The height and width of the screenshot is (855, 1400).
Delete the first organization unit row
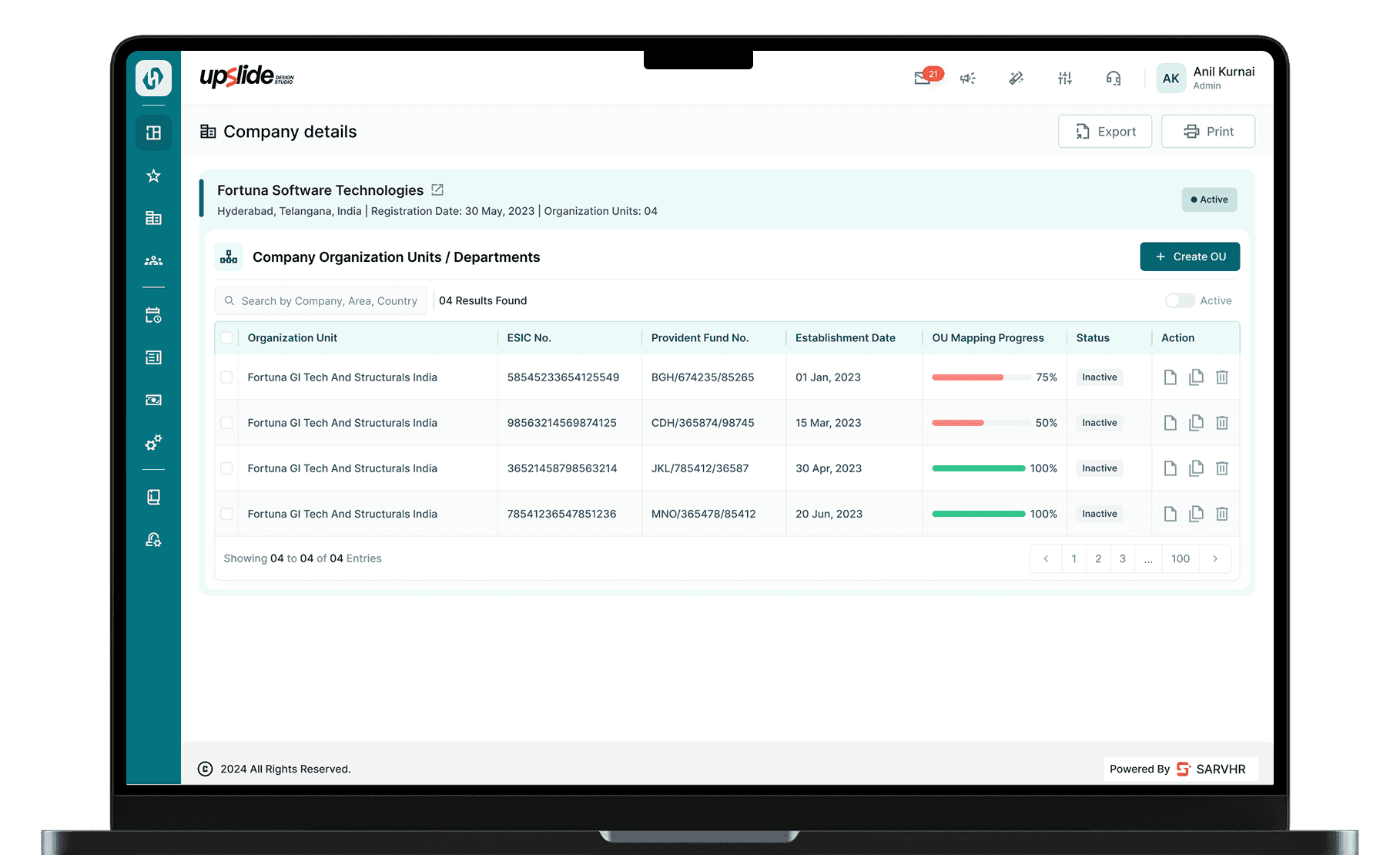pyautogui.click(x=1222, y=377)
